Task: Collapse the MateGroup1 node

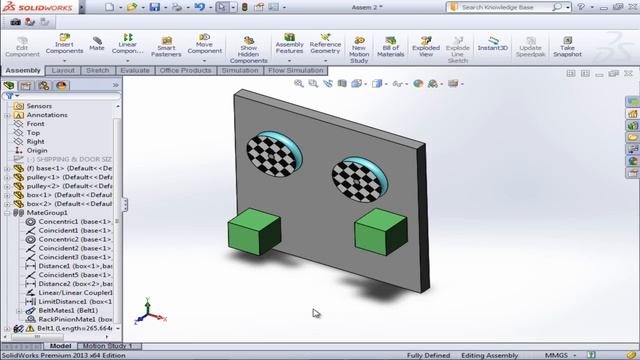Action: (x=7, y=213)
